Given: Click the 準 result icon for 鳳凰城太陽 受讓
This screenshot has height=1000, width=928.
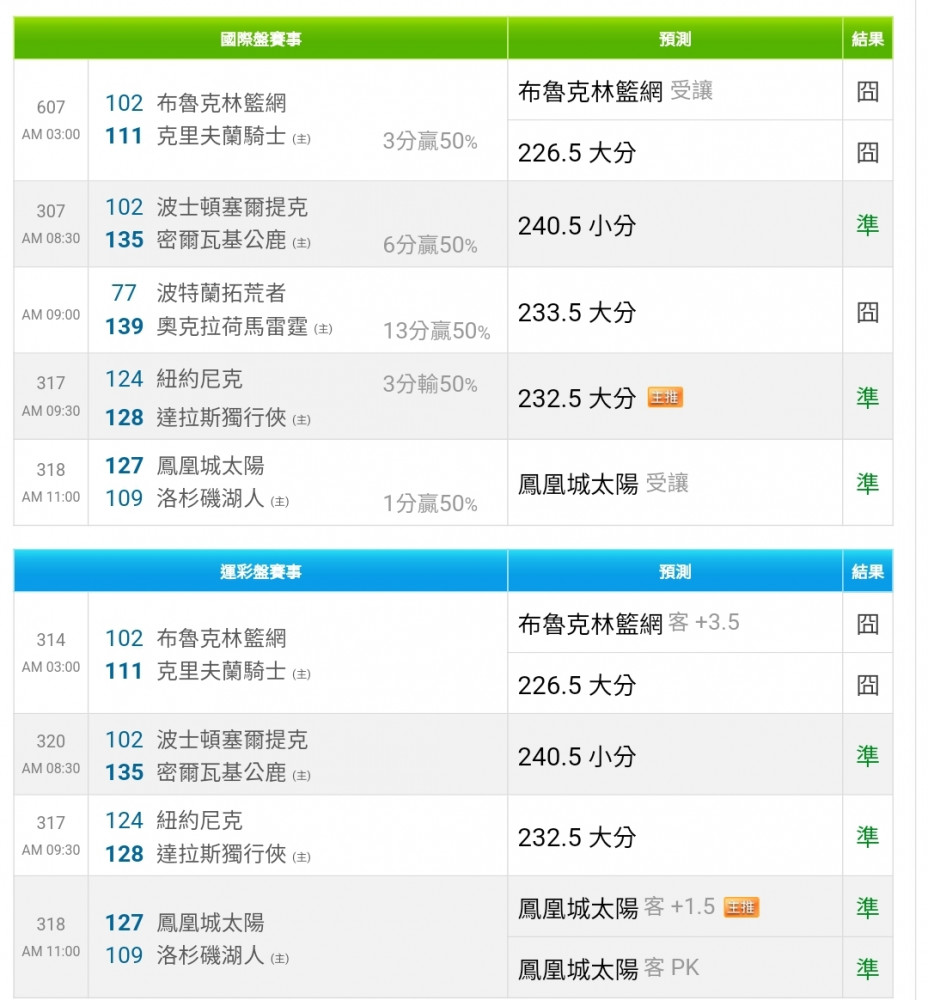Looking at the screenshot, I should tap(867, 484).
